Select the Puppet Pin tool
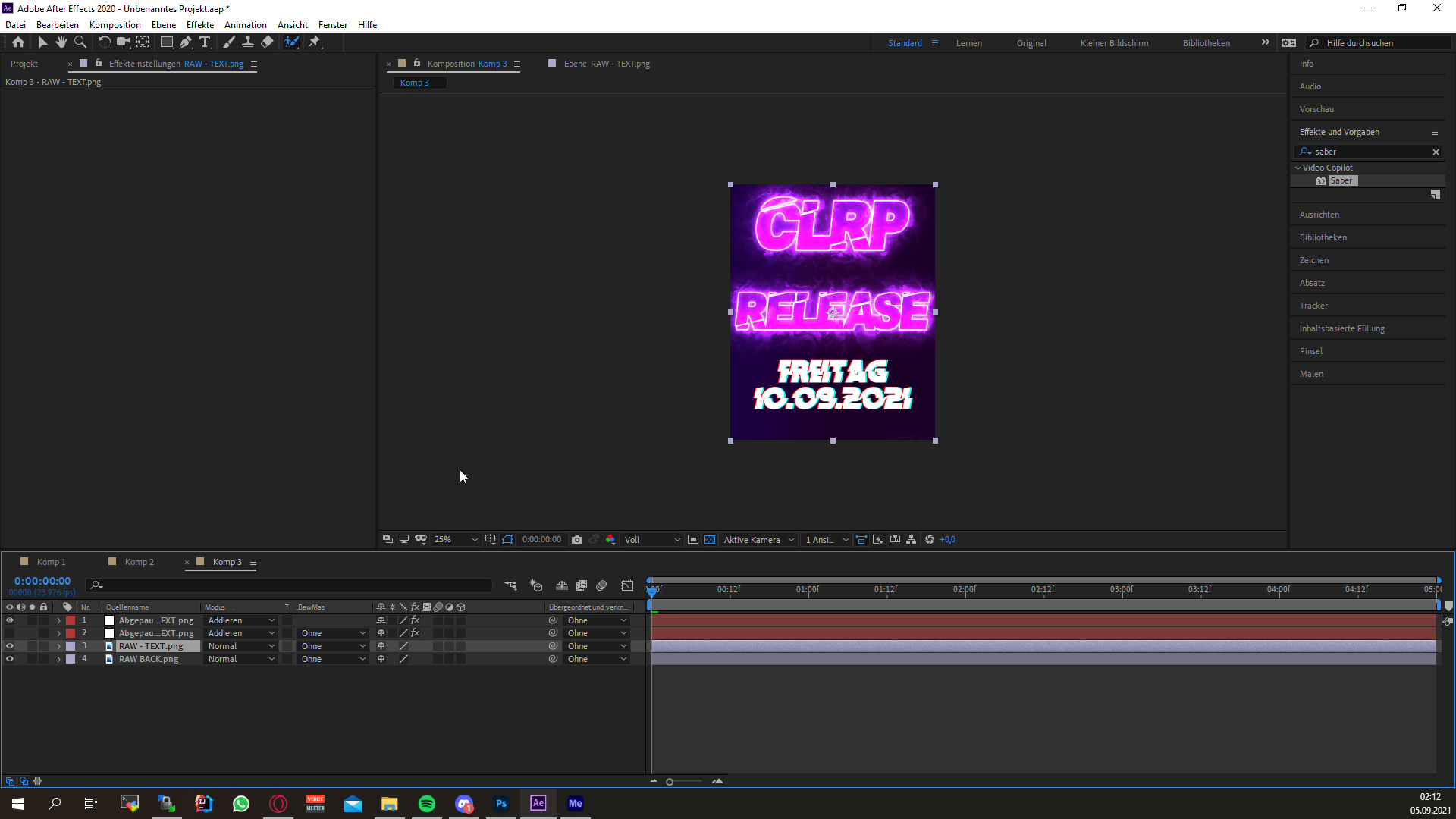This screenshot has height=819, width=1456. 315,42
